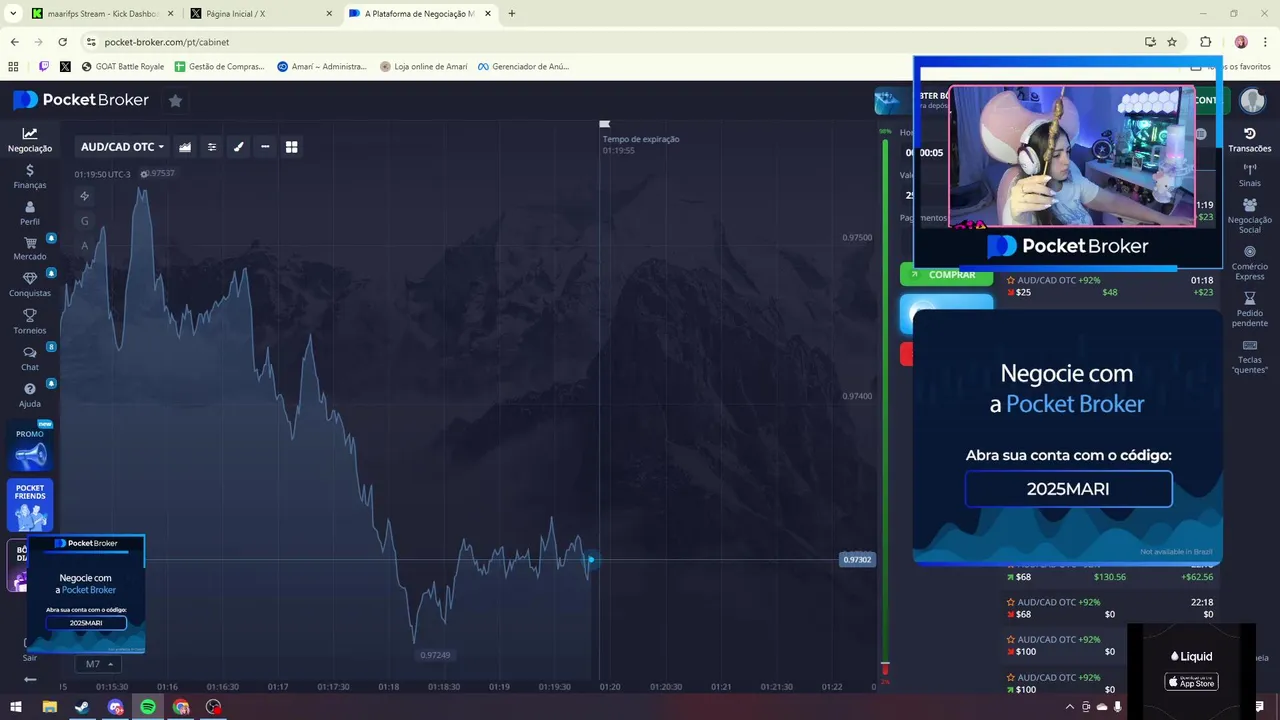Open the multi-chart grid layout icon
This screenshot has height=720, width=1280.
292,147
